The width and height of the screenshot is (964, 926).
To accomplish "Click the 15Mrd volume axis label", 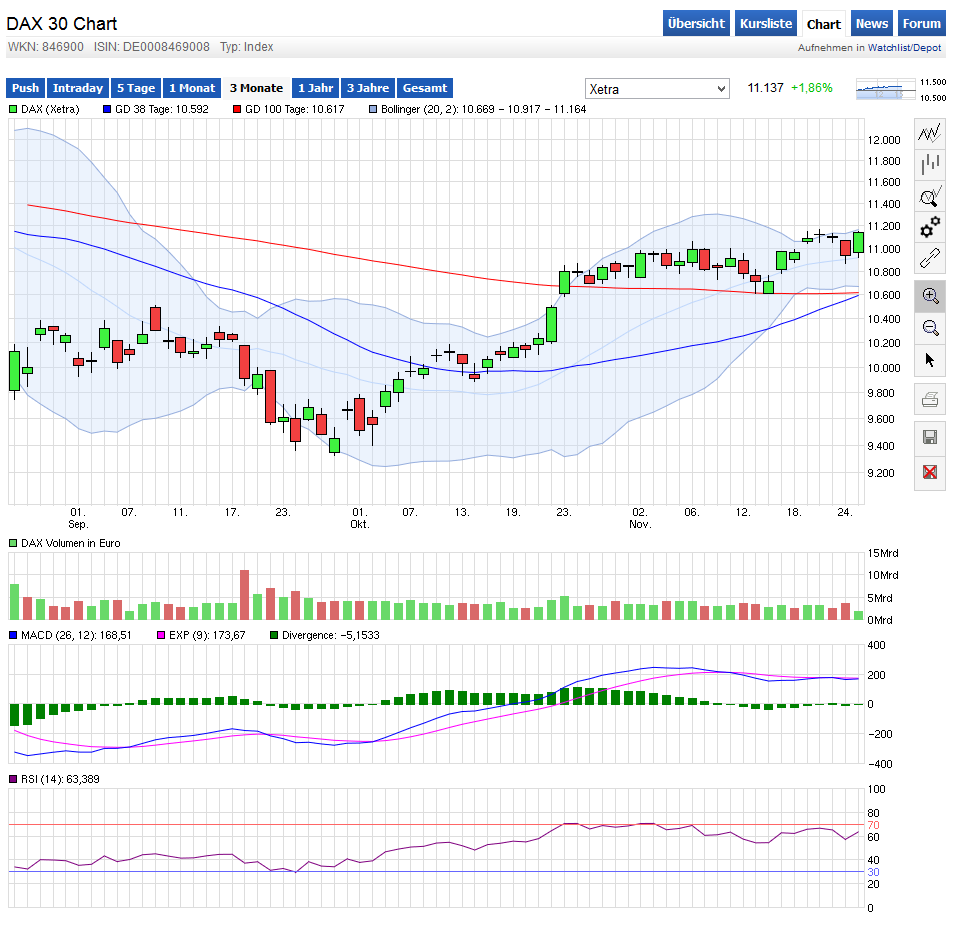I will click(883, 553).
